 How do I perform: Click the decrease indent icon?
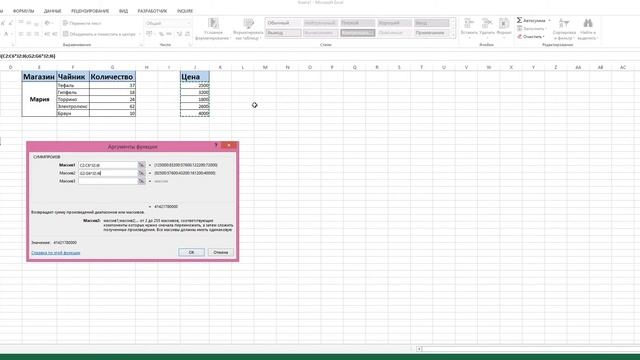[x=47, y=34]
